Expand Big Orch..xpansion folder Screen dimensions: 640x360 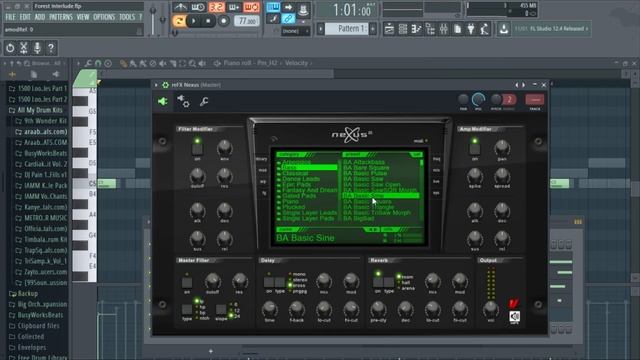point(38,304)
